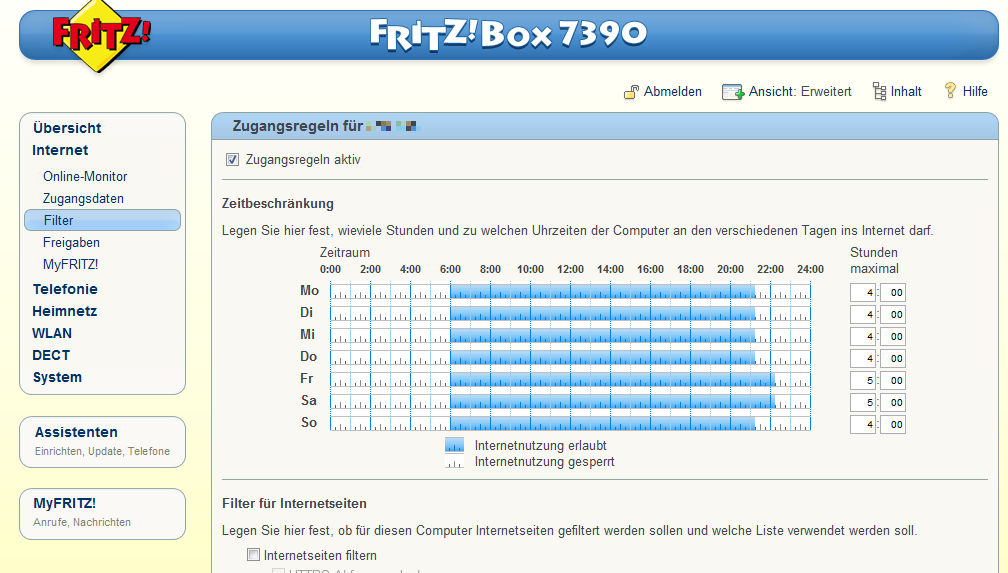Image resolution: width=1008 pixels, height=573 pixels.
Task: Open Online-Monitor submenu item
Action: pyautogui.click(x=85, y=176)
